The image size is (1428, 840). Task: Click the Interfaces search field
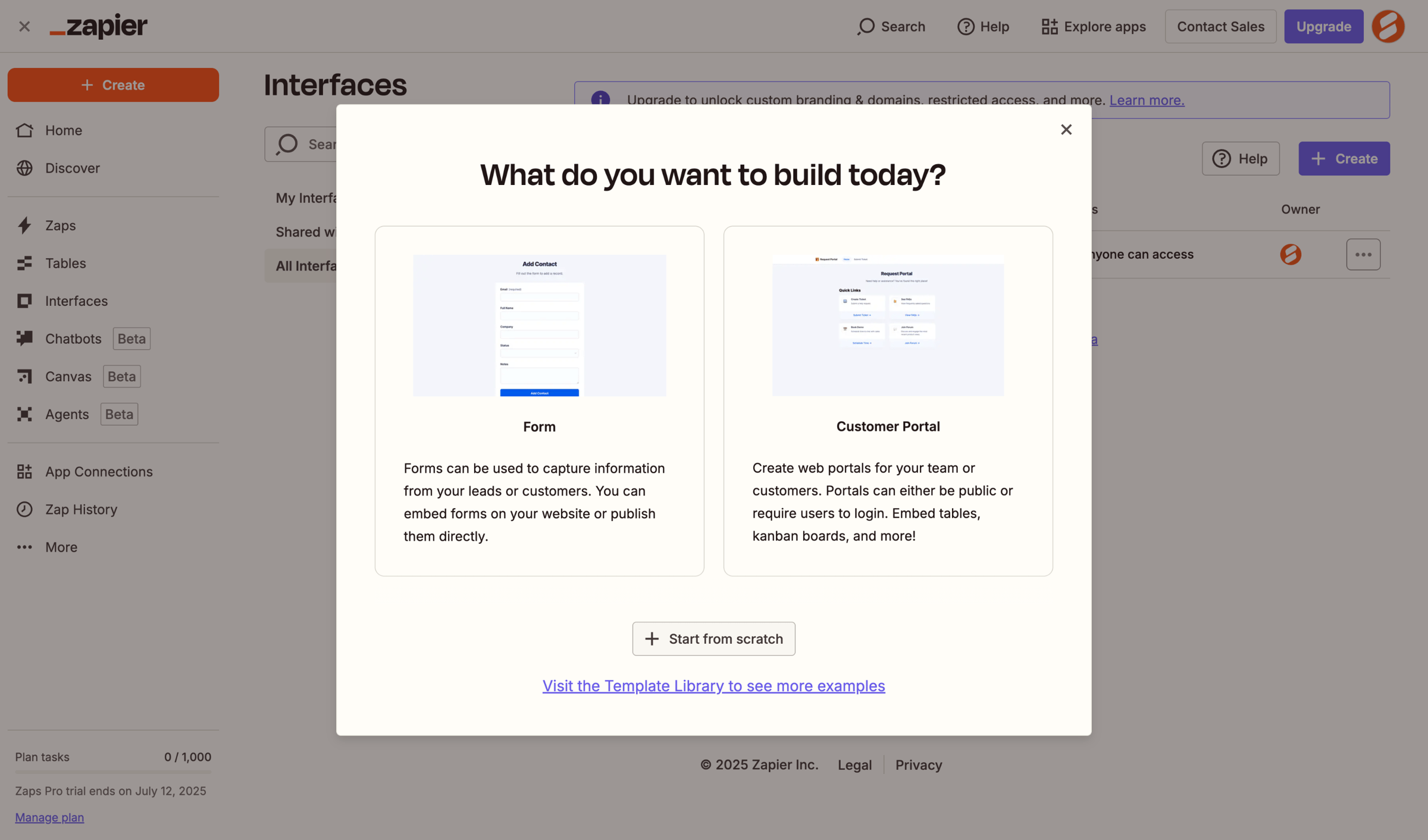tap(301, 144)
